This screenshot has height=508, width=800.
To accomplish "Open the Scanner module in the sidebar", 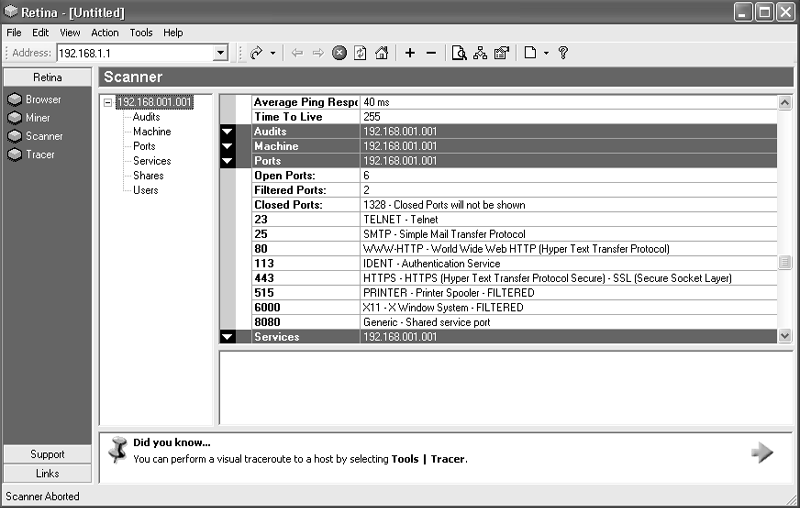I will (x=35, y=136).
